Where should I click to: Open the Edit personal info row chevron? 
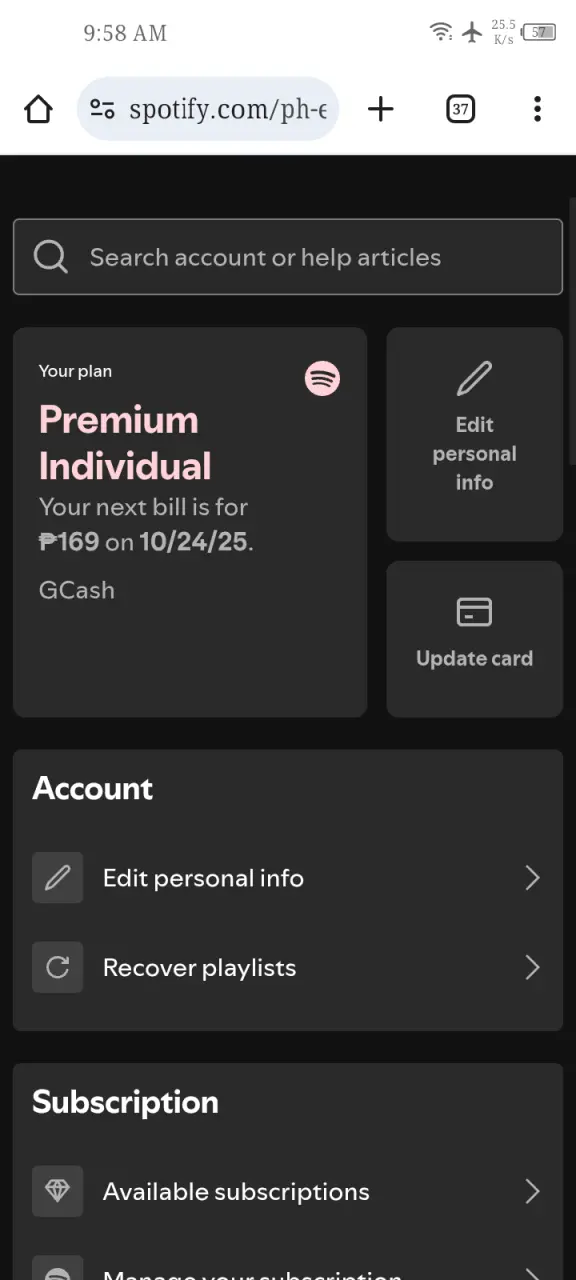pos(532,878)
